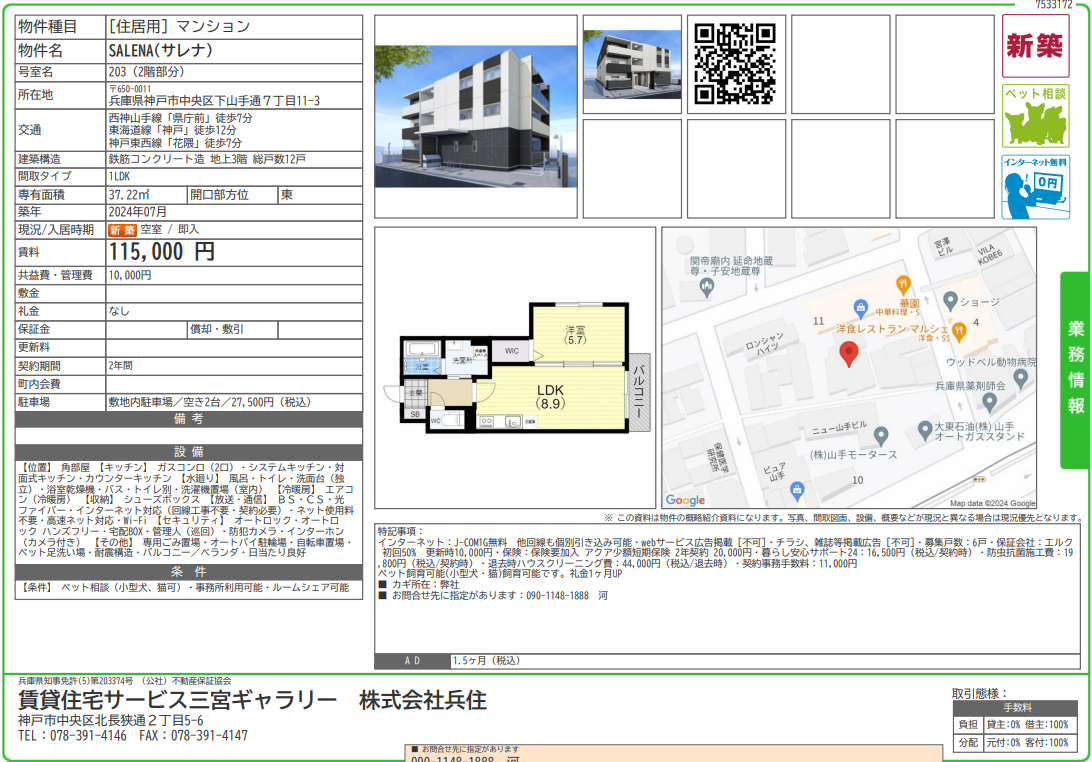
Task: Click the 備考 section header
Action: coord(189,419)
